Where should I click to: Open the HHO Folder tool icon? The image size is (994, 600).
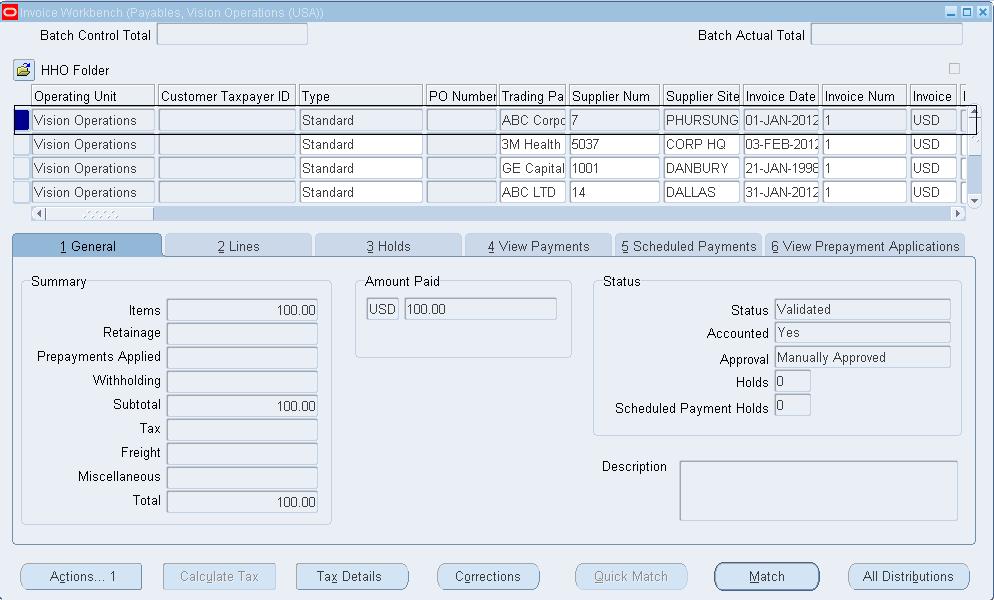click(23, 69)
